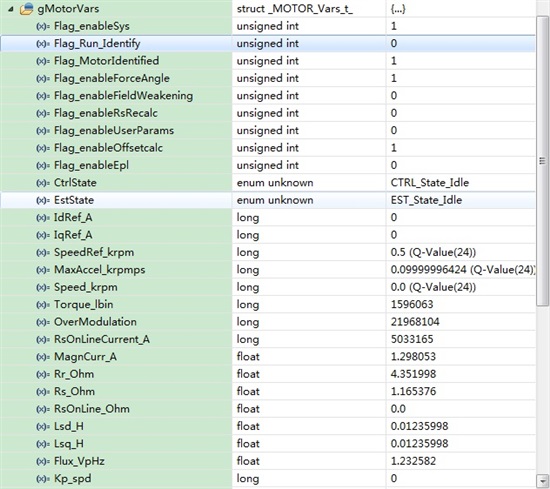This screenshot has width=550, height=489.
Task: Click variable icon beside Flux_VpHz
Action: point(43,461)
